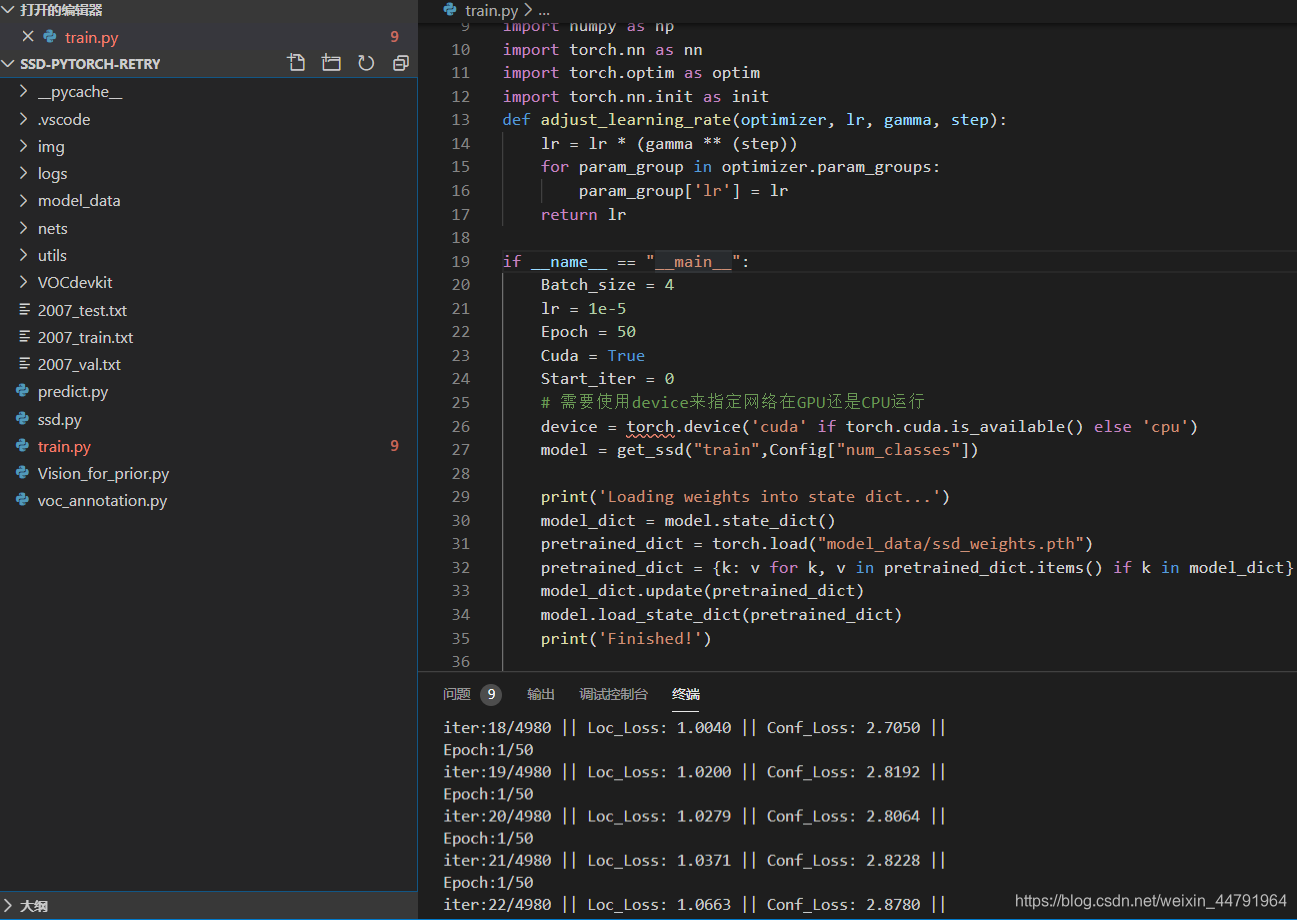1297x920 pixels.
Task: Click the problems count badge 9 on tab
Action: pos(490,694)
